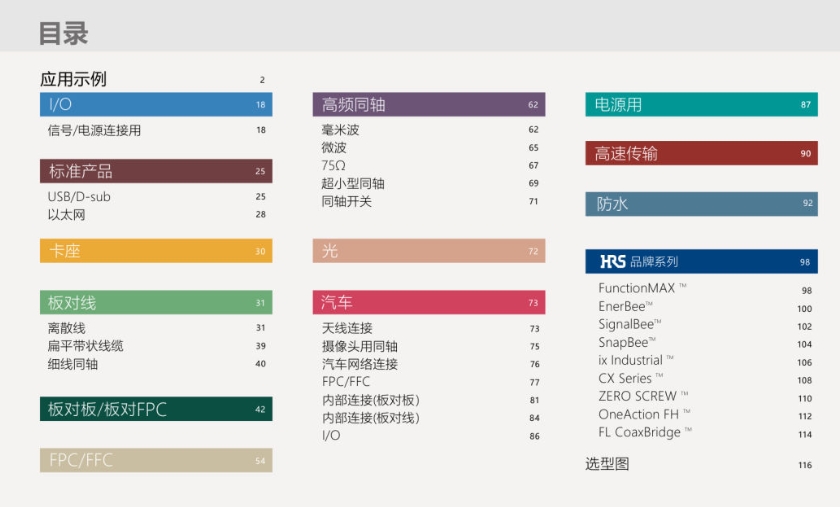Image resolution: width=840 pixels, height=507 pixels.
Task: Open the orange 卡座 category bar
Action: coord(156,251)
